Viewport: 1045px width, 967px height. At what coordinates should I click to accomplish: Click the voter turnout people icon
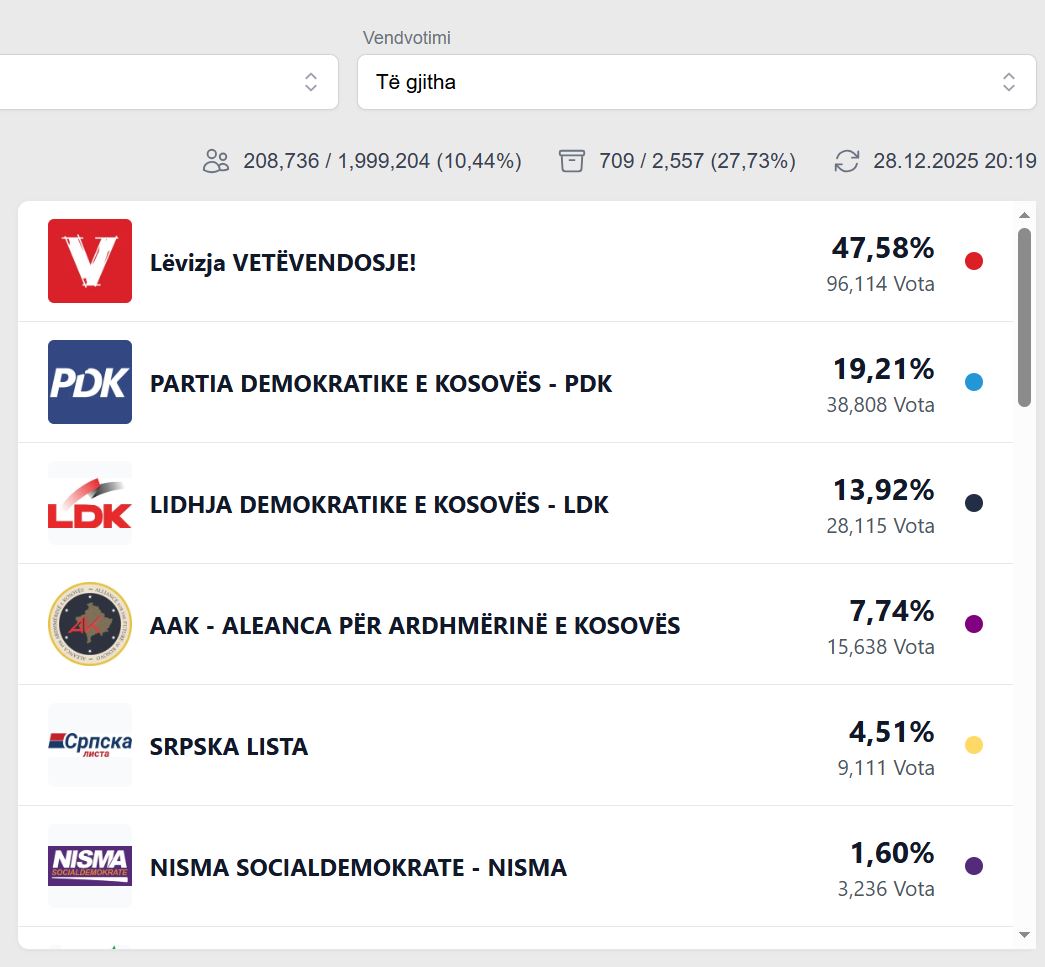click(x=216, y=161)
